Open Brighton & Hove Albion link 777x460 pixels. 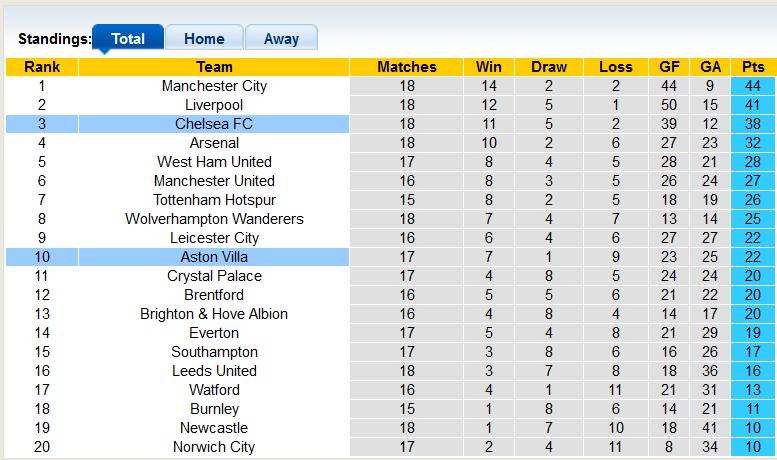tap(214, 314)
